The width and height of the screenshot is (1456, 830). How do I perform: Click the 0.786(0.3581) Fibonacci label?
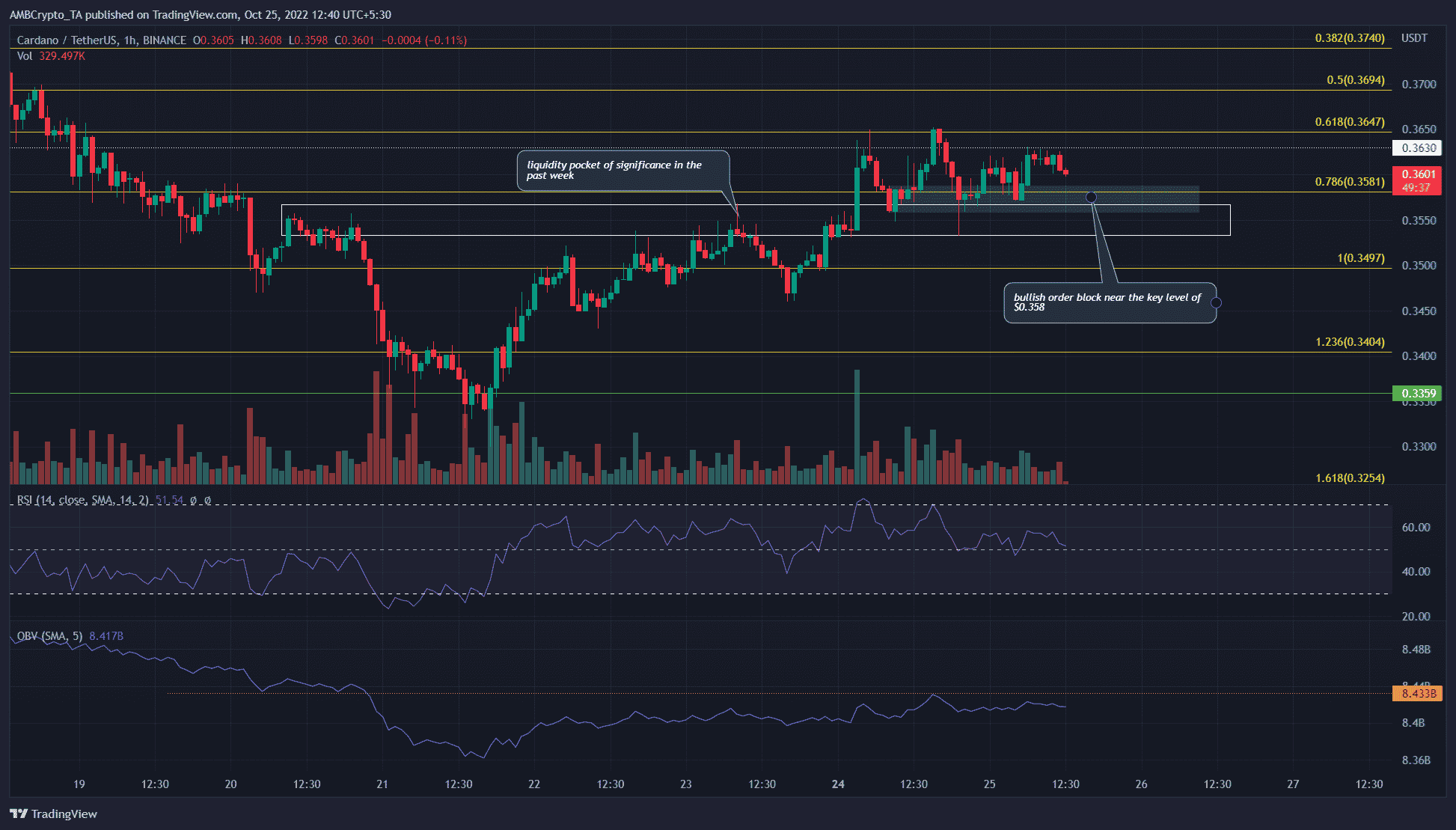(x=1350, y=182)
